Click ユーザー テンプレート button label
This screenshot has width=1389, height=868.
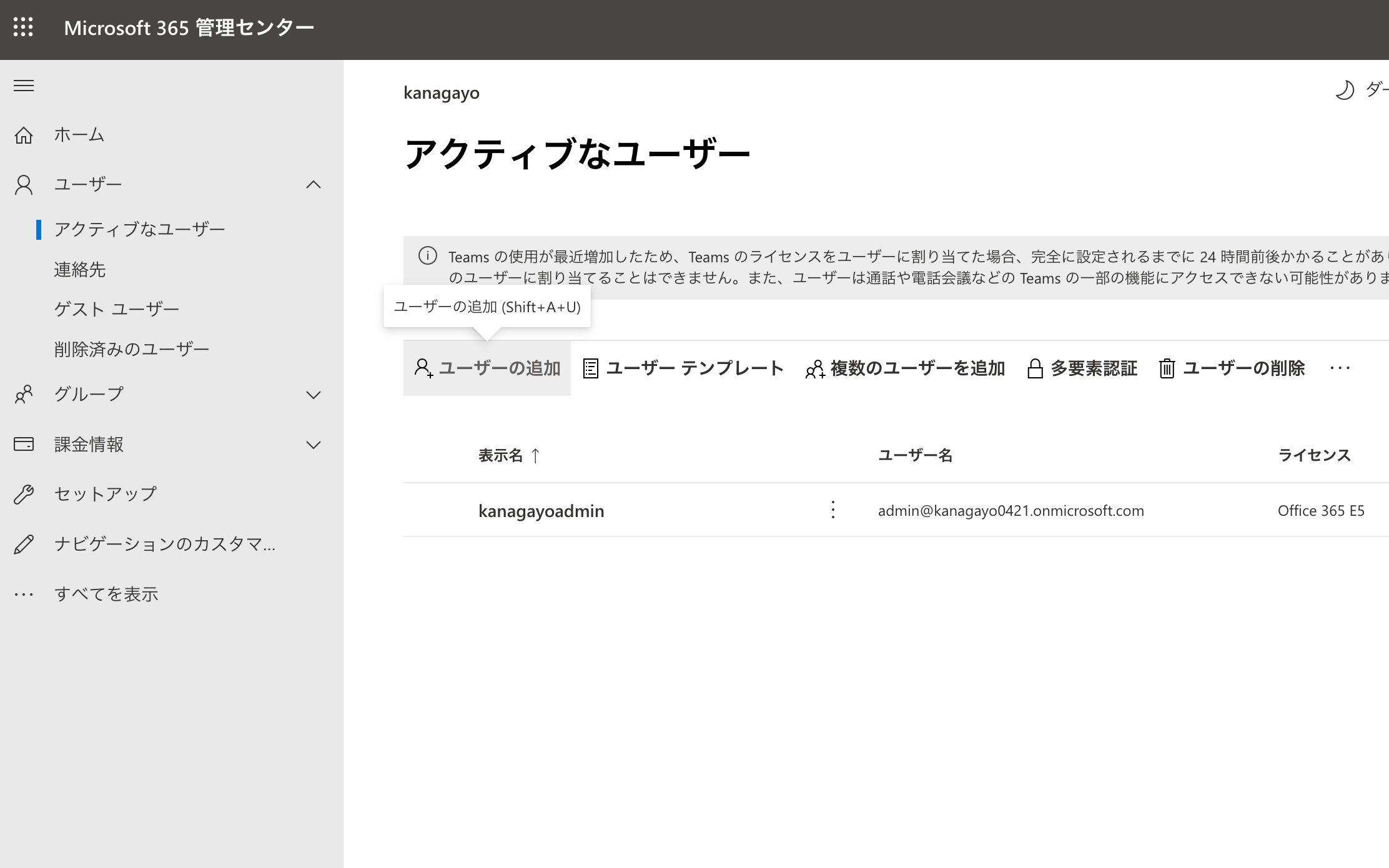[x=695, y=368]
